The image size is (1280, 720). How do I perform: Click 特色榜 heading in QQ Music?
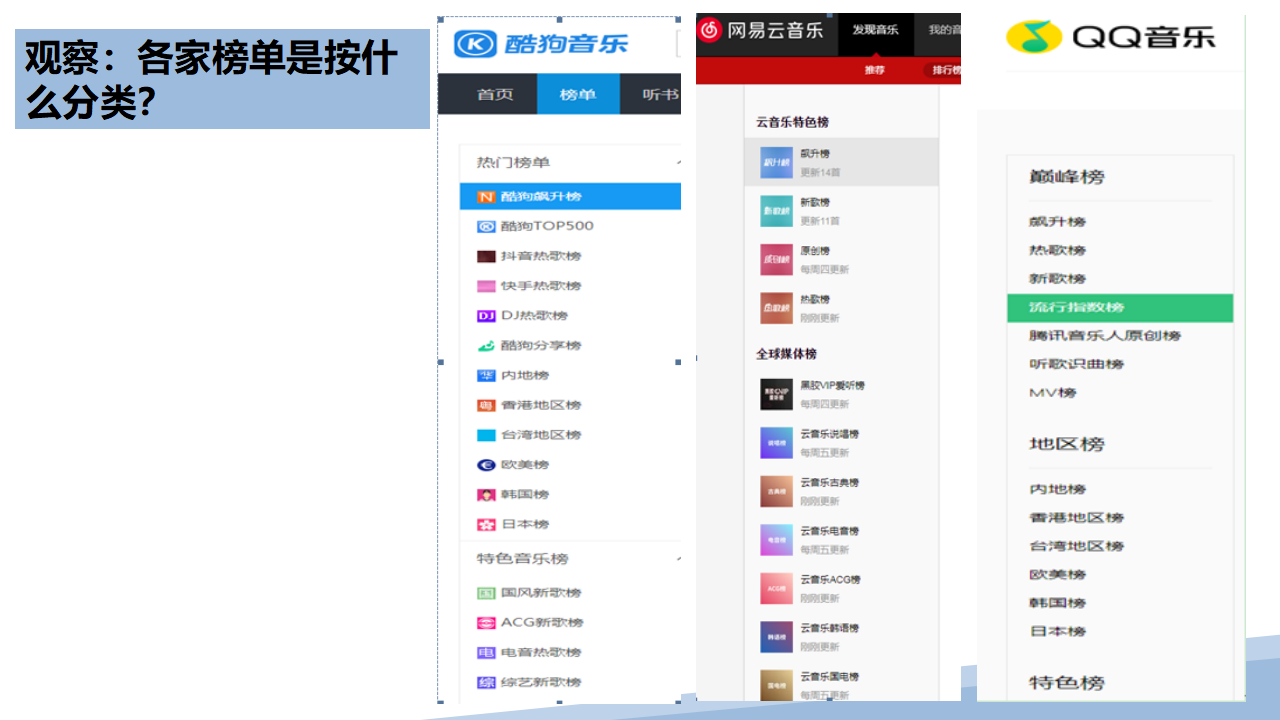pos(1067,683)
